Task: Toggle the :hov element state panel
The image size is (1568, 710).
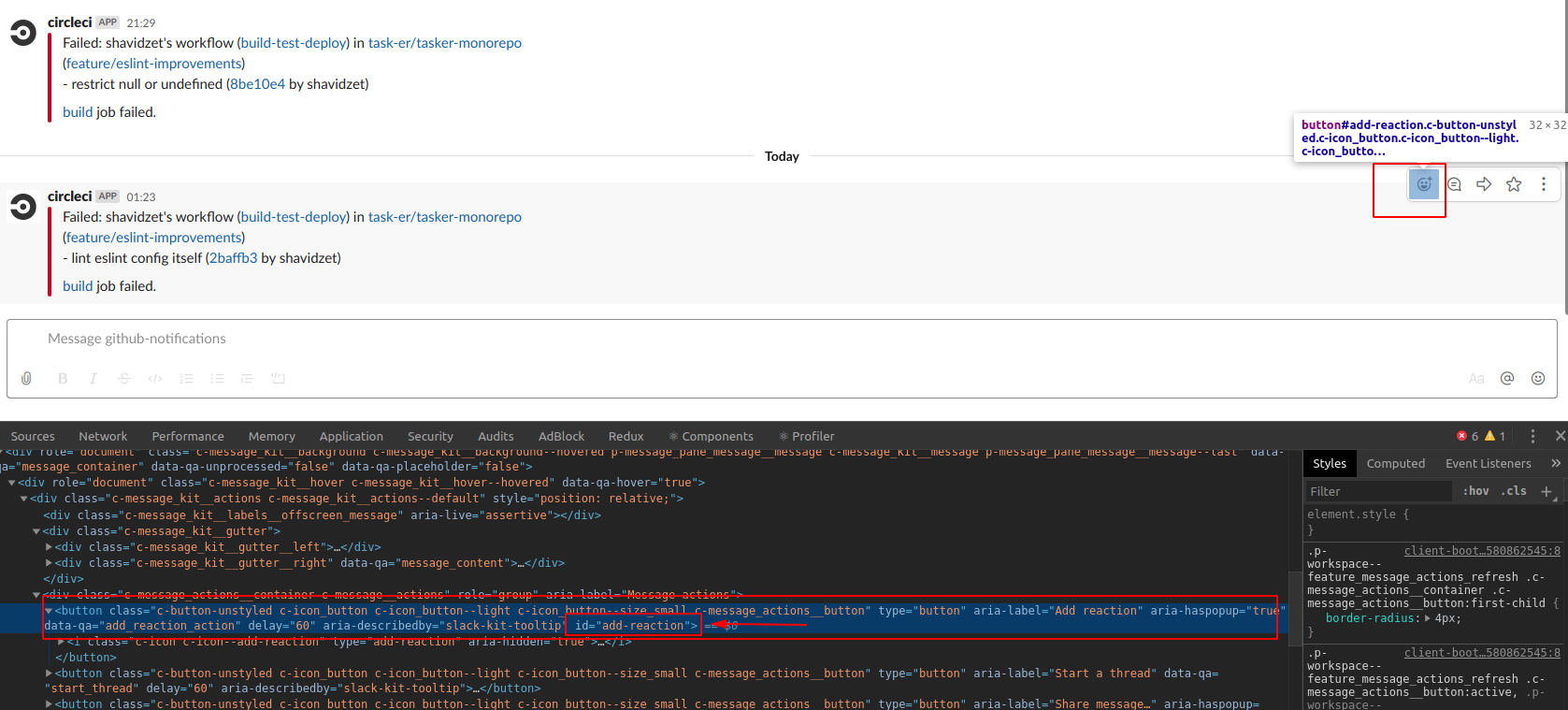Action: (x=1476, y=491)
